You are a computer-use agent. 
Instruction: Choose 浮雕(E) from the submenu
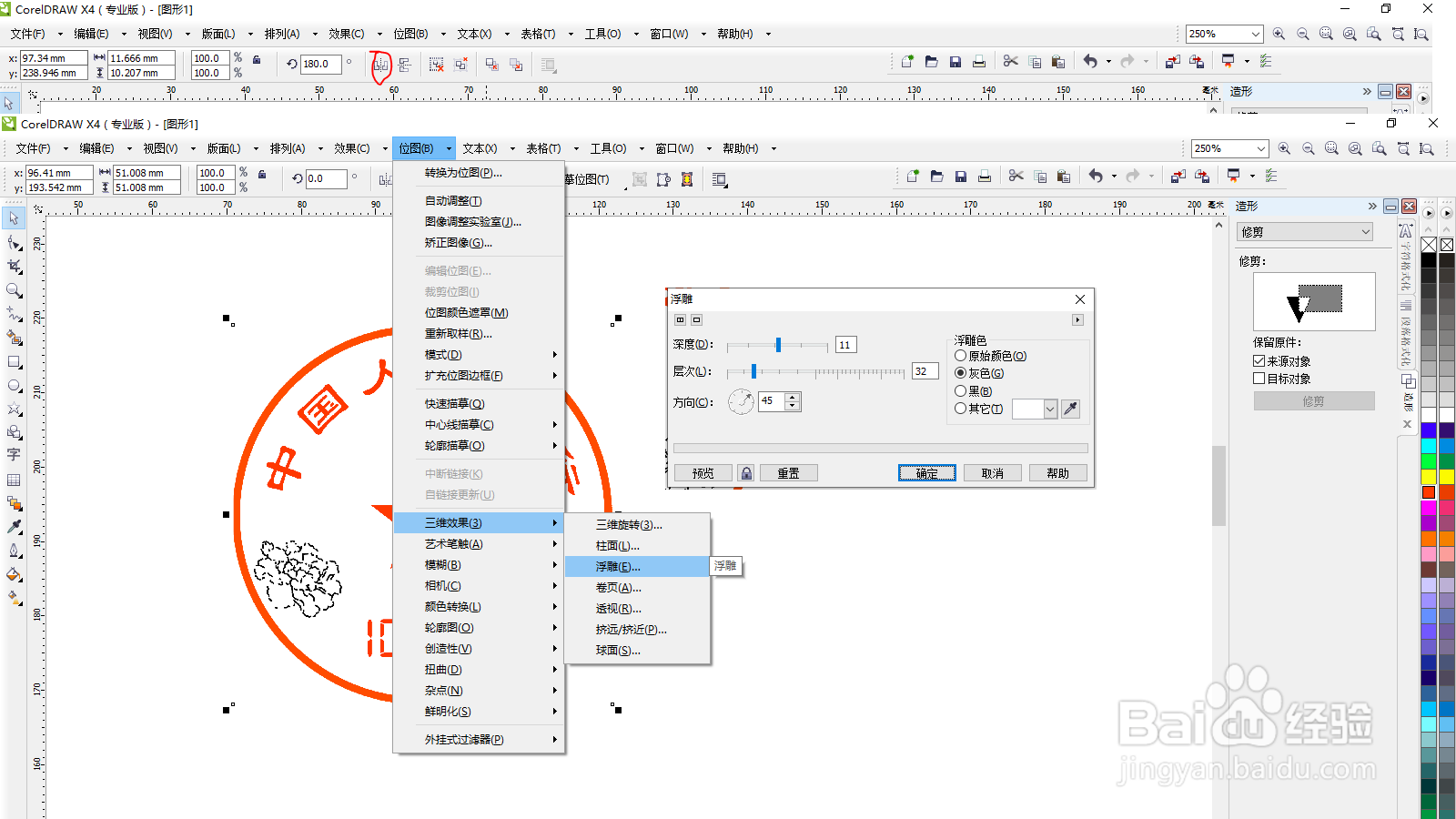pyautogui.click(x=637, y=566)
